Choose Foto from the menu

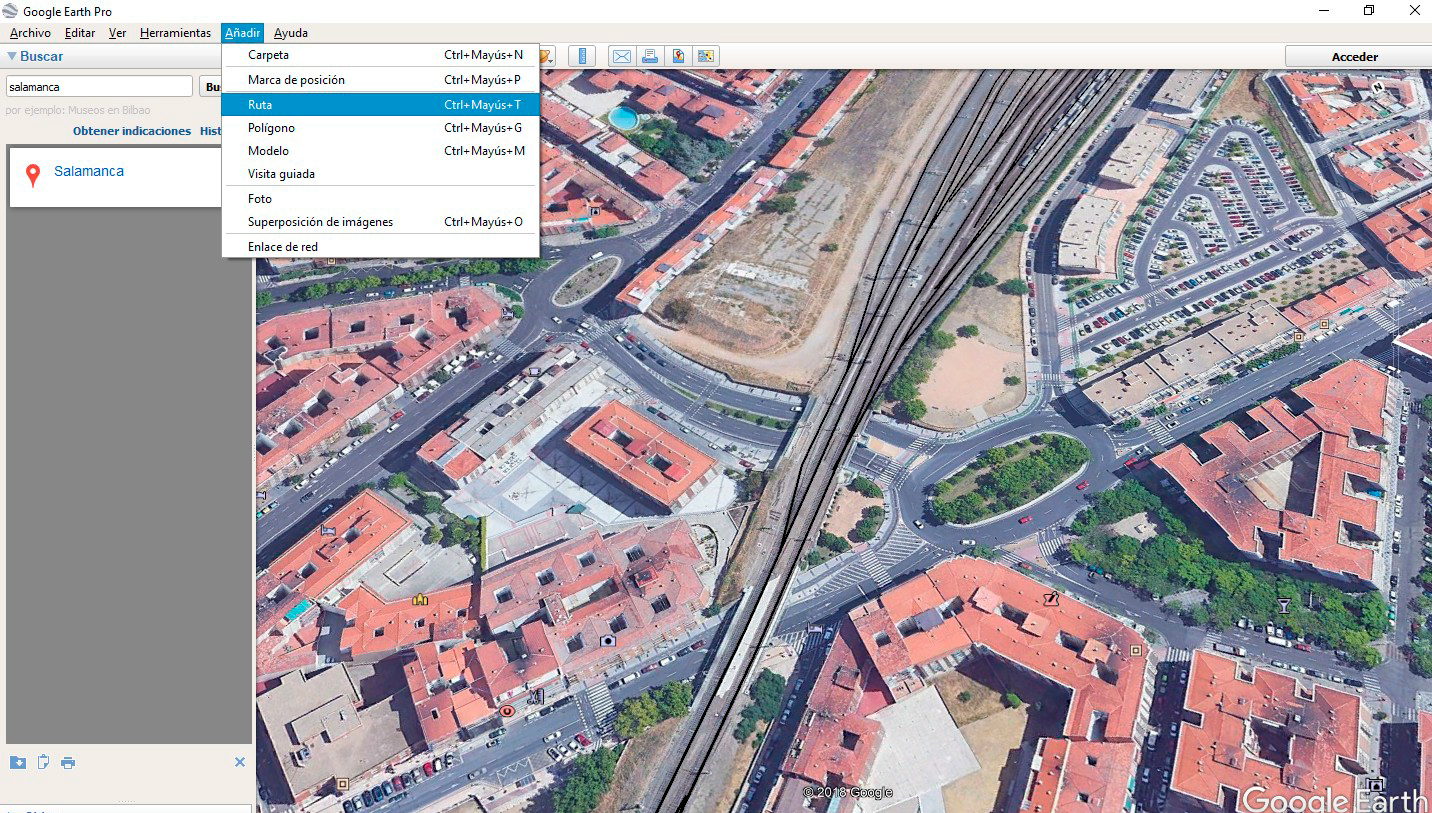click(381, 199)
